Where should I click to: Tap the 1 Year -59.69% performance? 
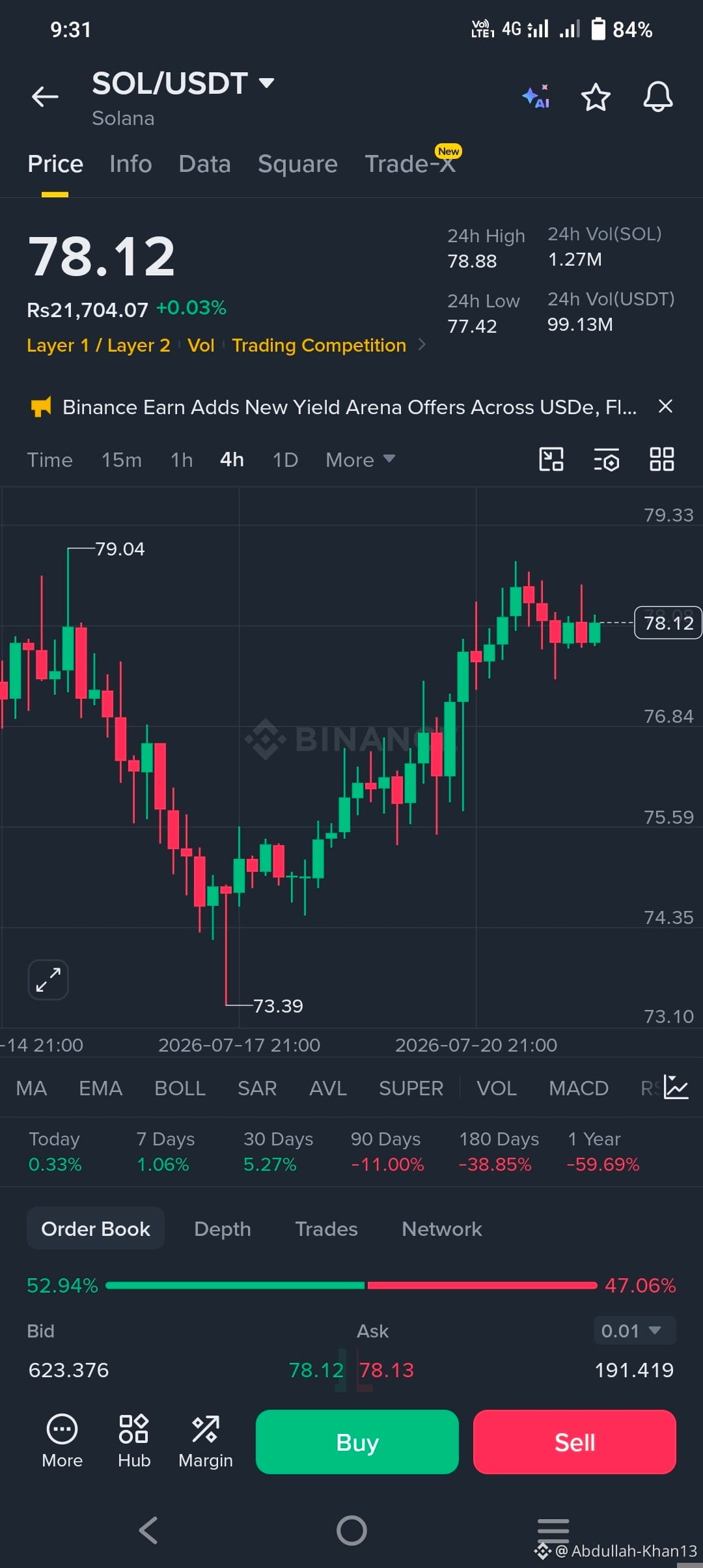pos(603,1151)
